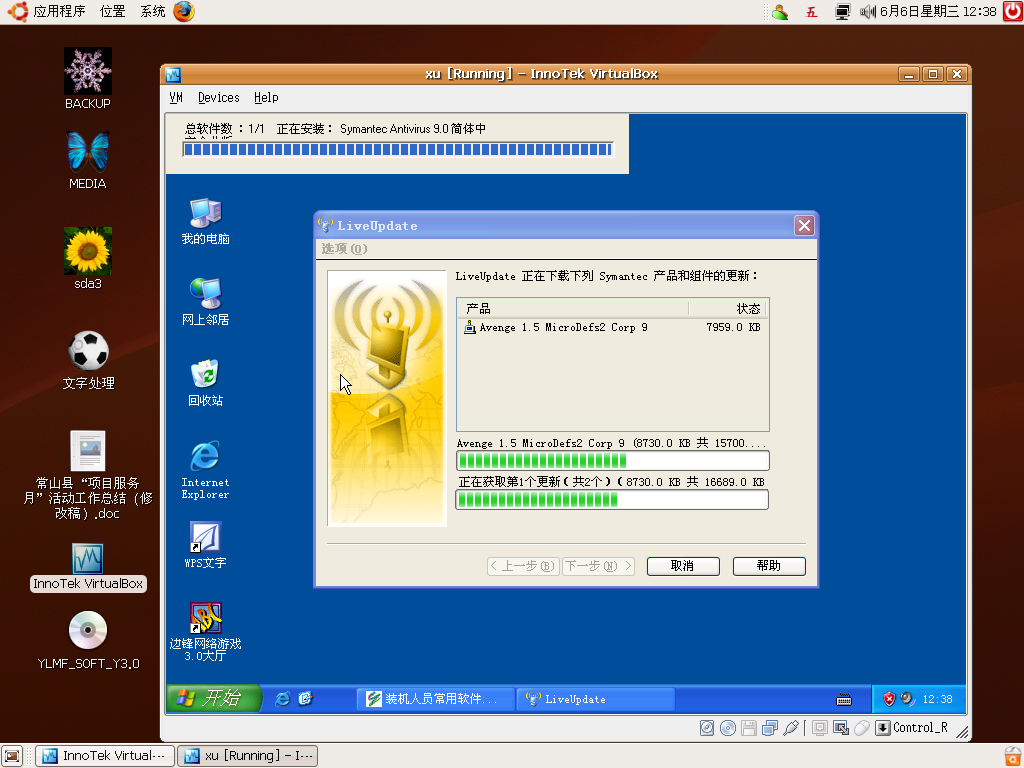Click Symantec shield tray icon

click(x=889, y=699)
